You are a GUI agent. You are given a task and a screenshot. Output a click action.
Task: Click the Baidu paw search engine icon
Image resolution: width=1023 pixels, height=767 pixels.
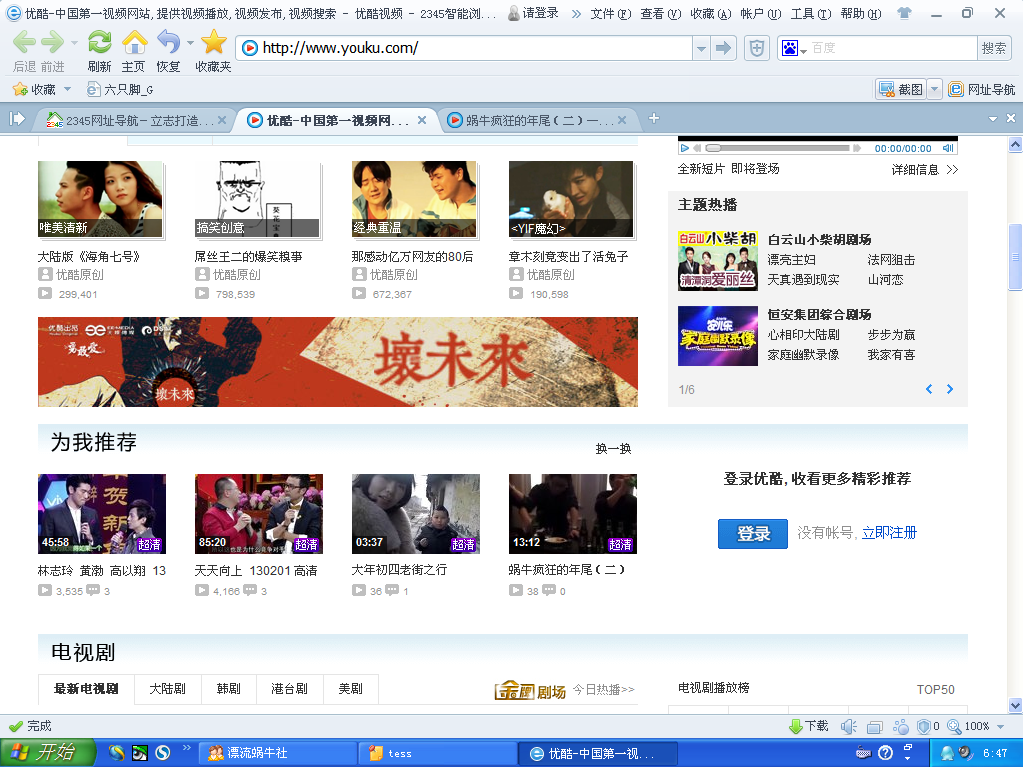(x=789, y=48)
